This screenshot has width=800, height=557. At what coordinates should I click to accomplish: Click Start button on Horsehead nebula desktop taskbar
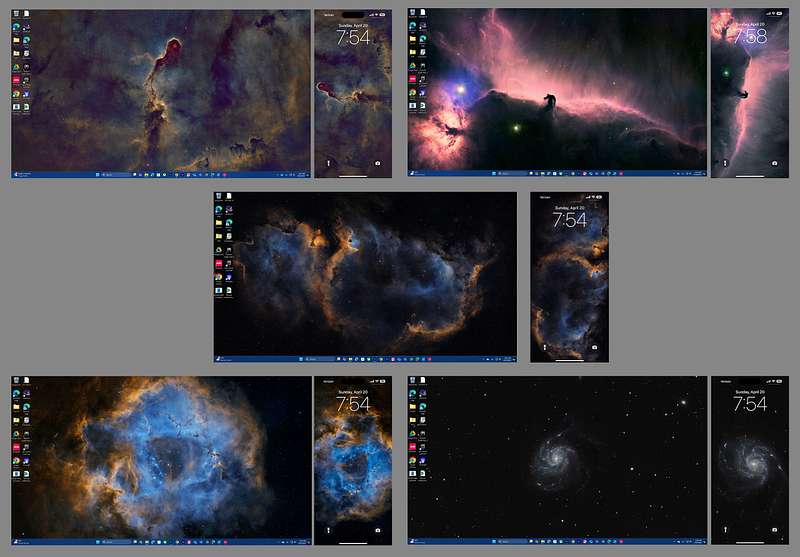pos(494,173)
